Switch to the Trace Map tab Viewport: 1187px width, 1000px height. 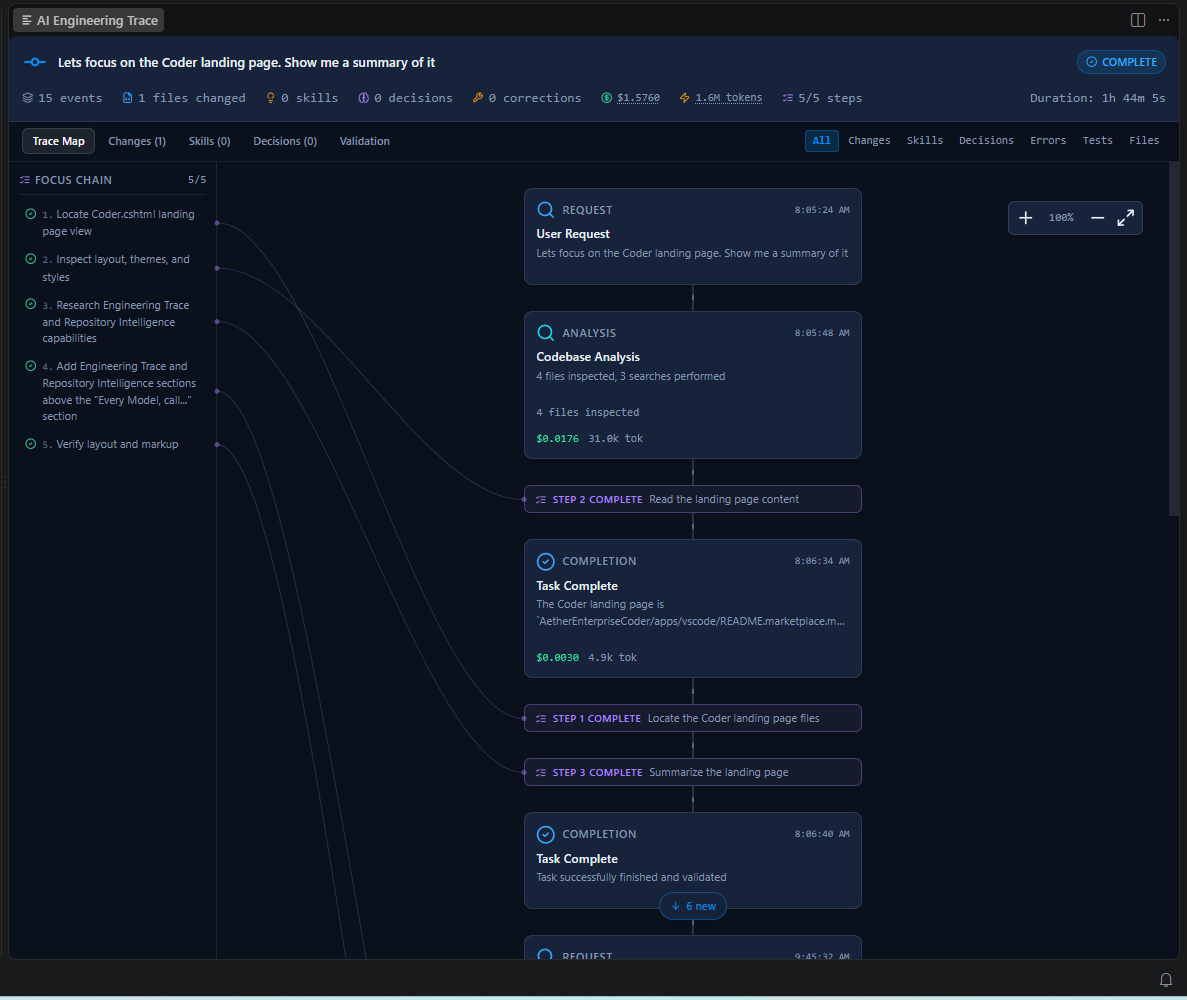tap(58, 141)
